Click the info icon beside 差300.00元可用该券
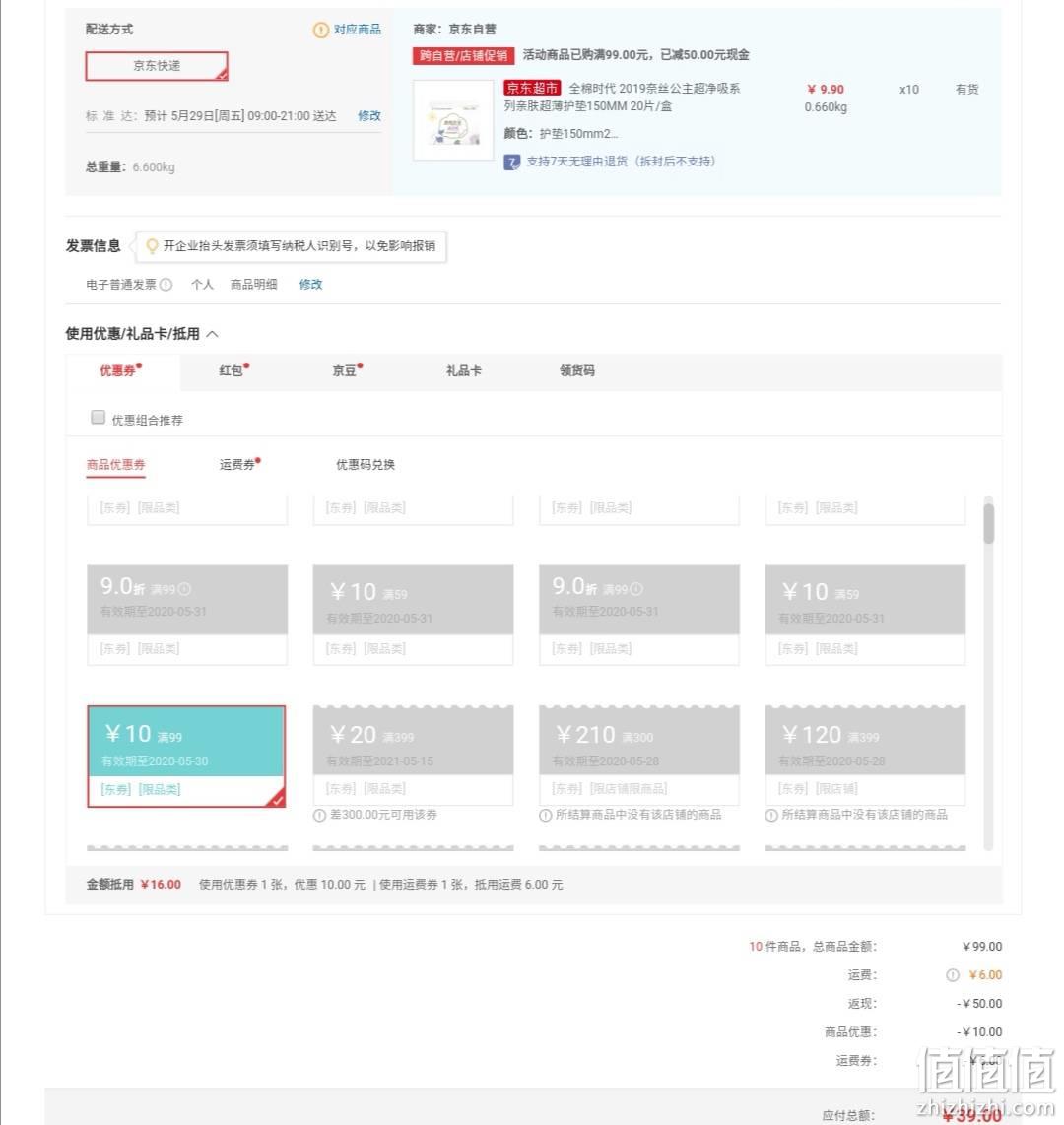The image size is (1064, 1125). coord(320,815)
